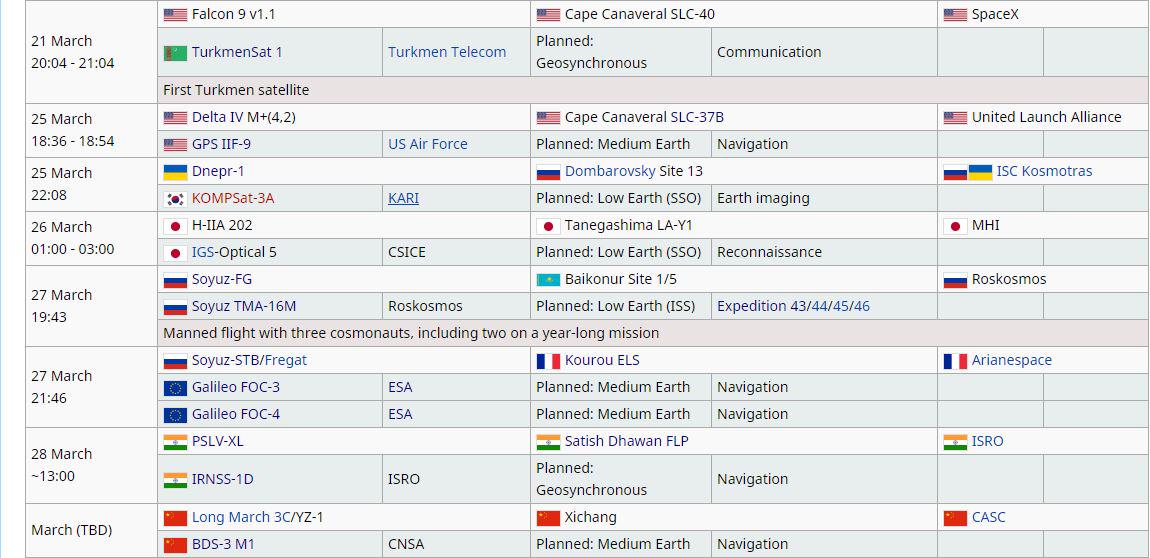
Task: Open the Arianespace link
Action: (x=1011, y=361)
